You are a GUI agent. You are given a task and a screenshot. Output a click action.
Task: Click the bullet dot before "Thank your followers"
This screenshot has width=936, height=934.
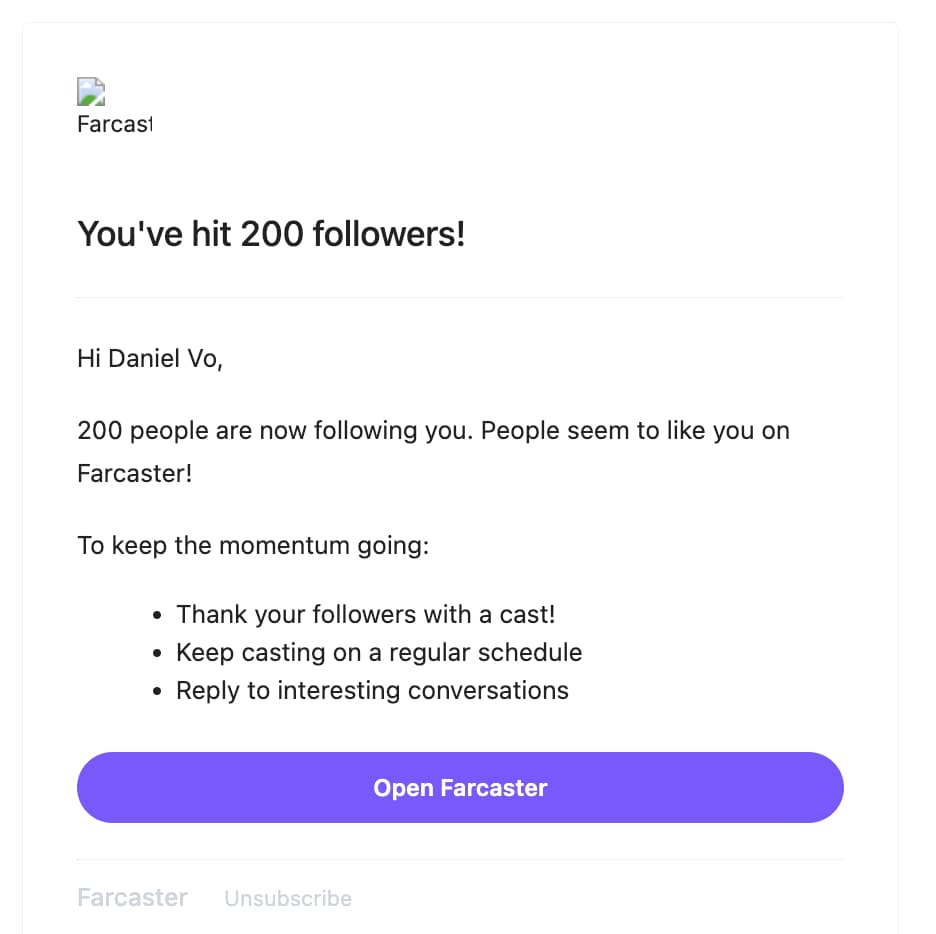(158, 615)
